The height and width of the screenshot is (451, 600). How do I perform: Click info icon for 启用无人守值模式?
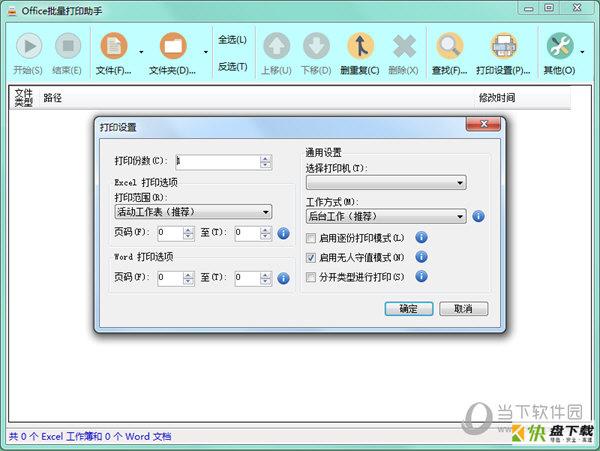pos(421,257)
